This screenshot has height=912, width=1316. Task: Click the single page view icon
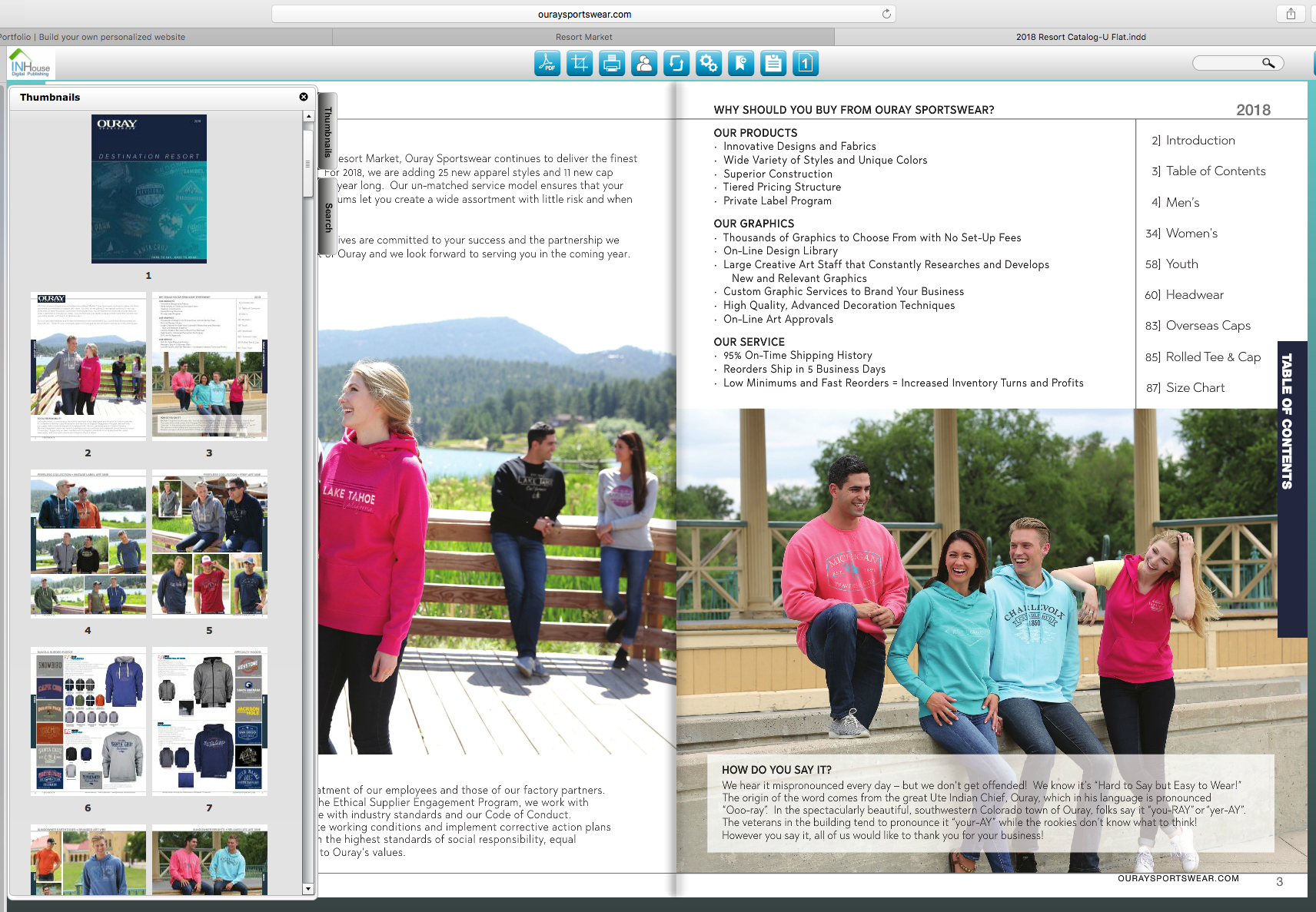pyautogui.click(x=806, y=63)
